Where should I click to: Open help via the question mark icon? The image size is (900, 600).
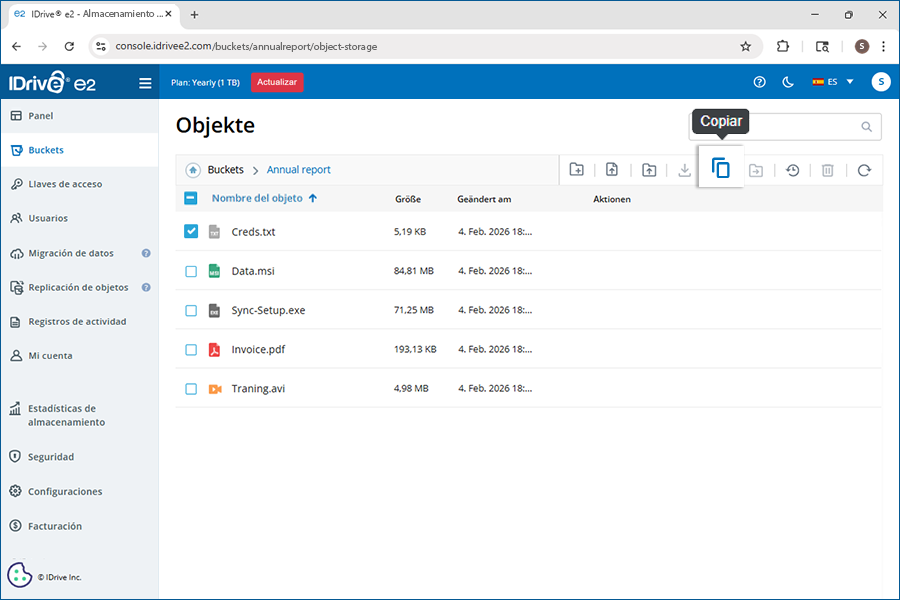point(760,82)
